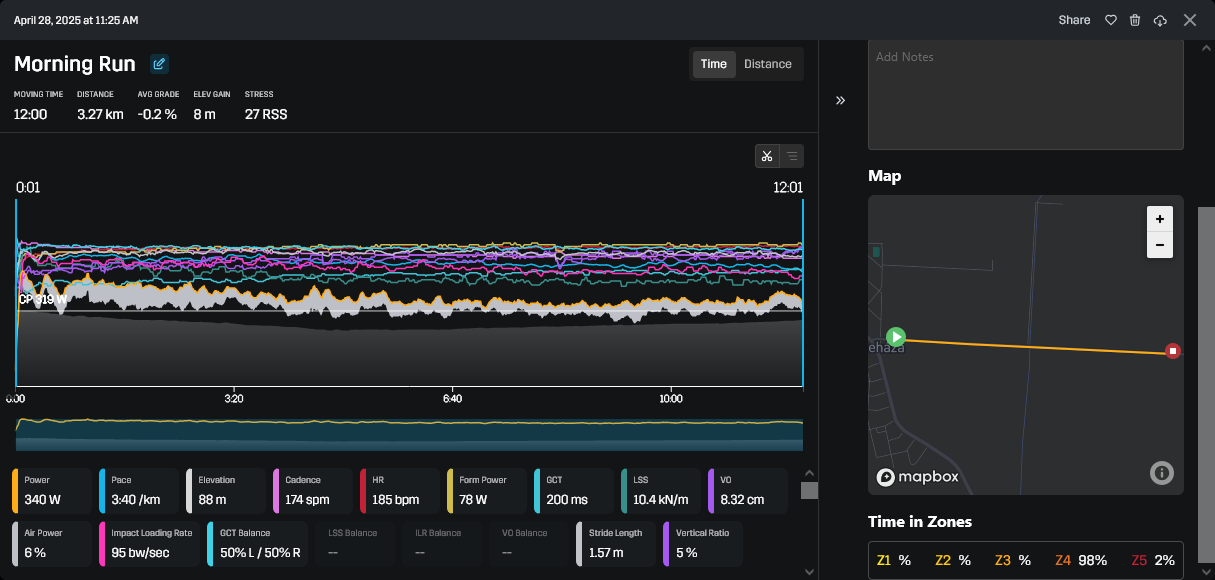Open the map info icon

coord(1161,473)
